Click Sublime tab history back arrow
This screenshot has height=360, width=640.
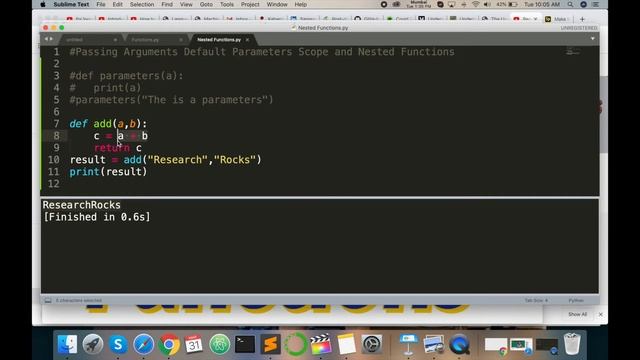(x=46, y=39)
